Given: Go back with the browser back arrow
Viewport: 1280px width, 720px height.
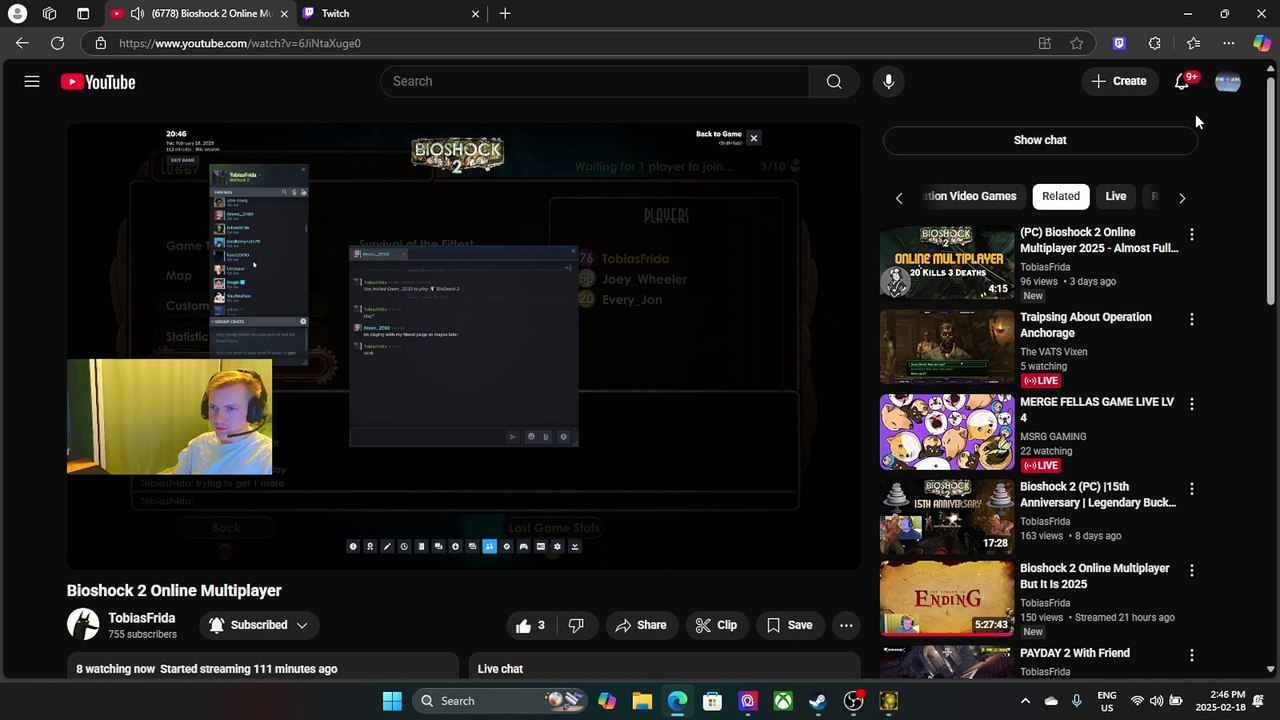Looking at the screenshot, I should click(x=22, y=43).
